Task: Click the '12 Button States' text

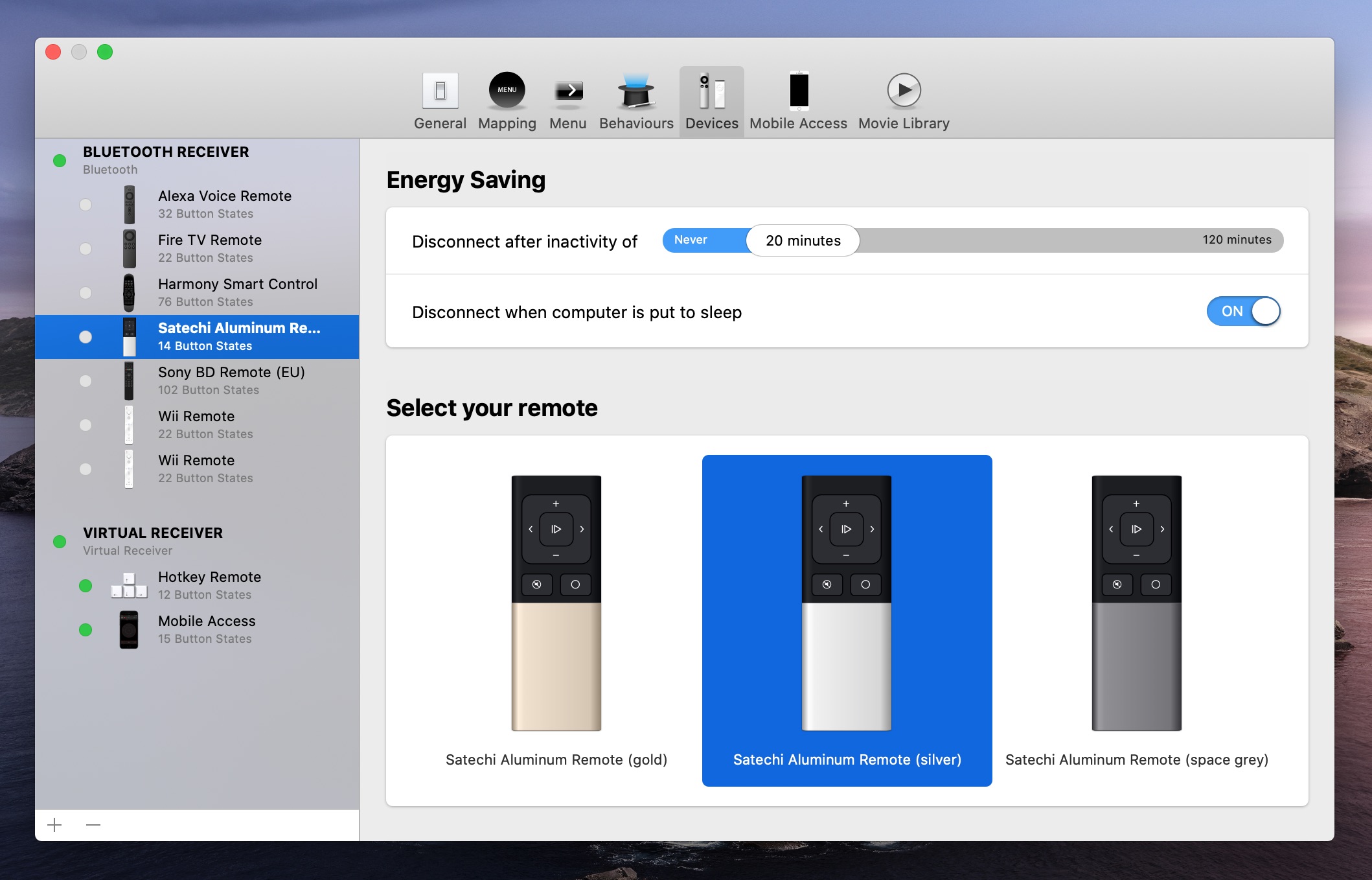Action: pyautogui.click(x=205, y=595)
